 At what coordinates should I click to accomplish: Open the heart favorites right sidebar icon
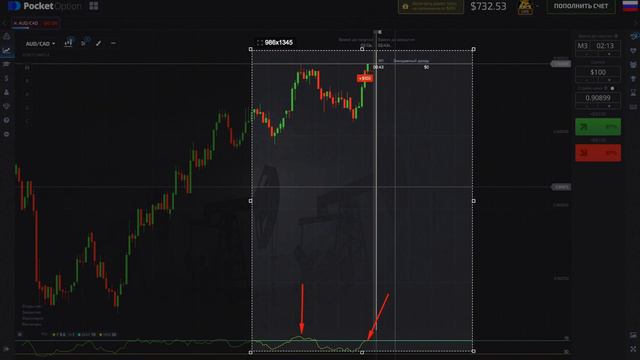(633, 51)
